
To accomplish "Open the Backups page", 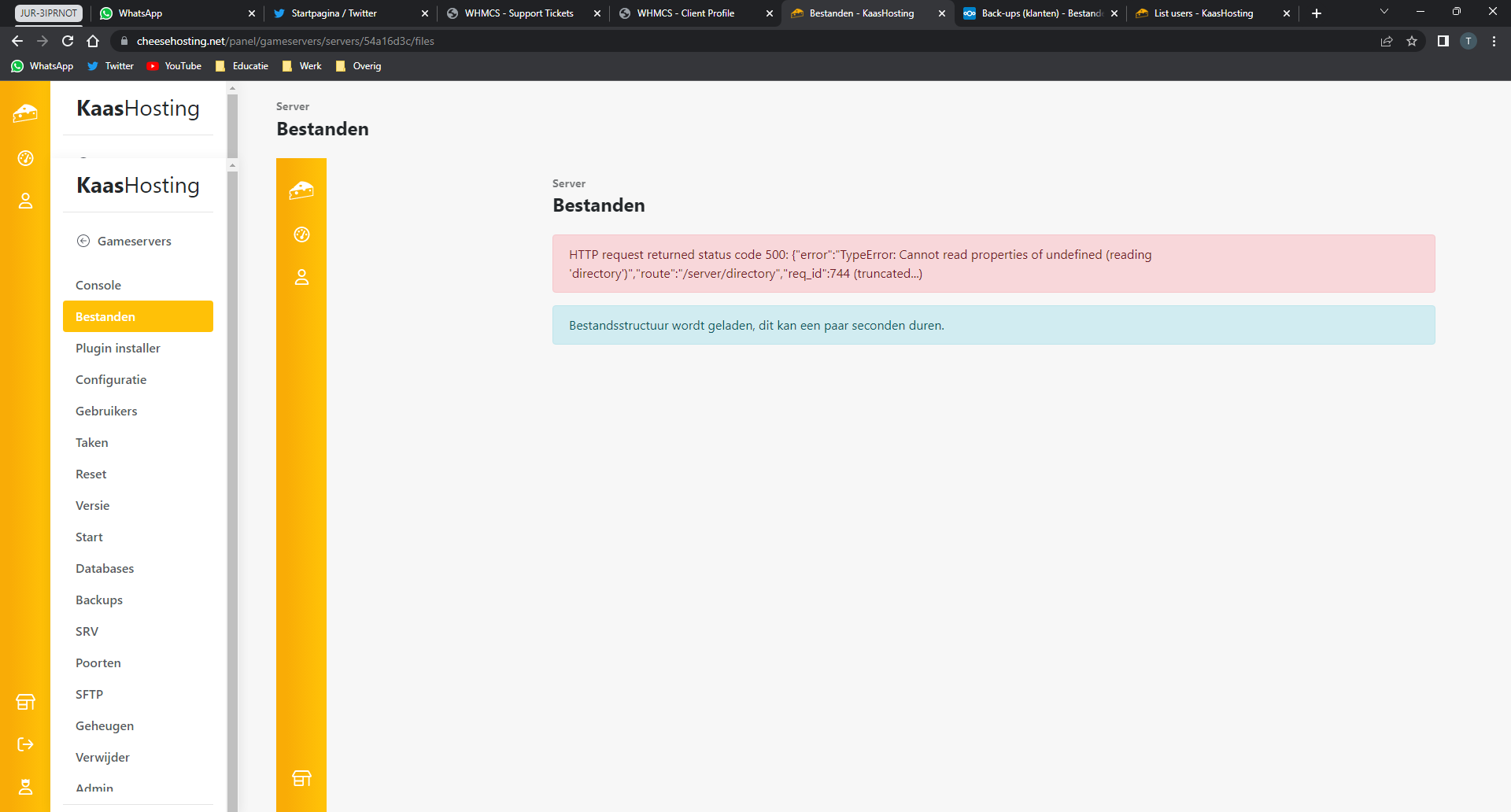I will (99, 600).
